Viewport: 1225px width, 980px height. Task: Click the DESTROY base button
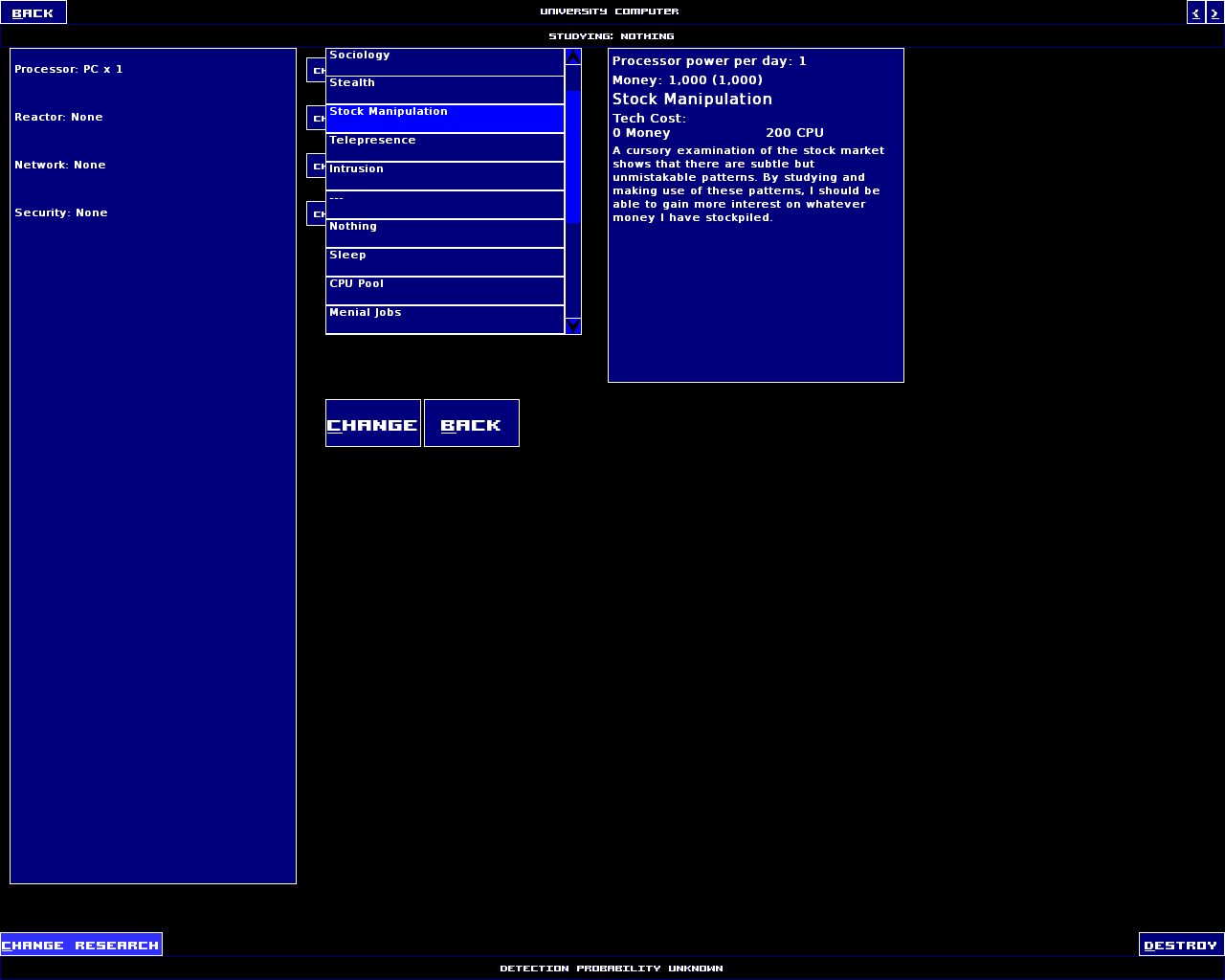coord(1181,945)
